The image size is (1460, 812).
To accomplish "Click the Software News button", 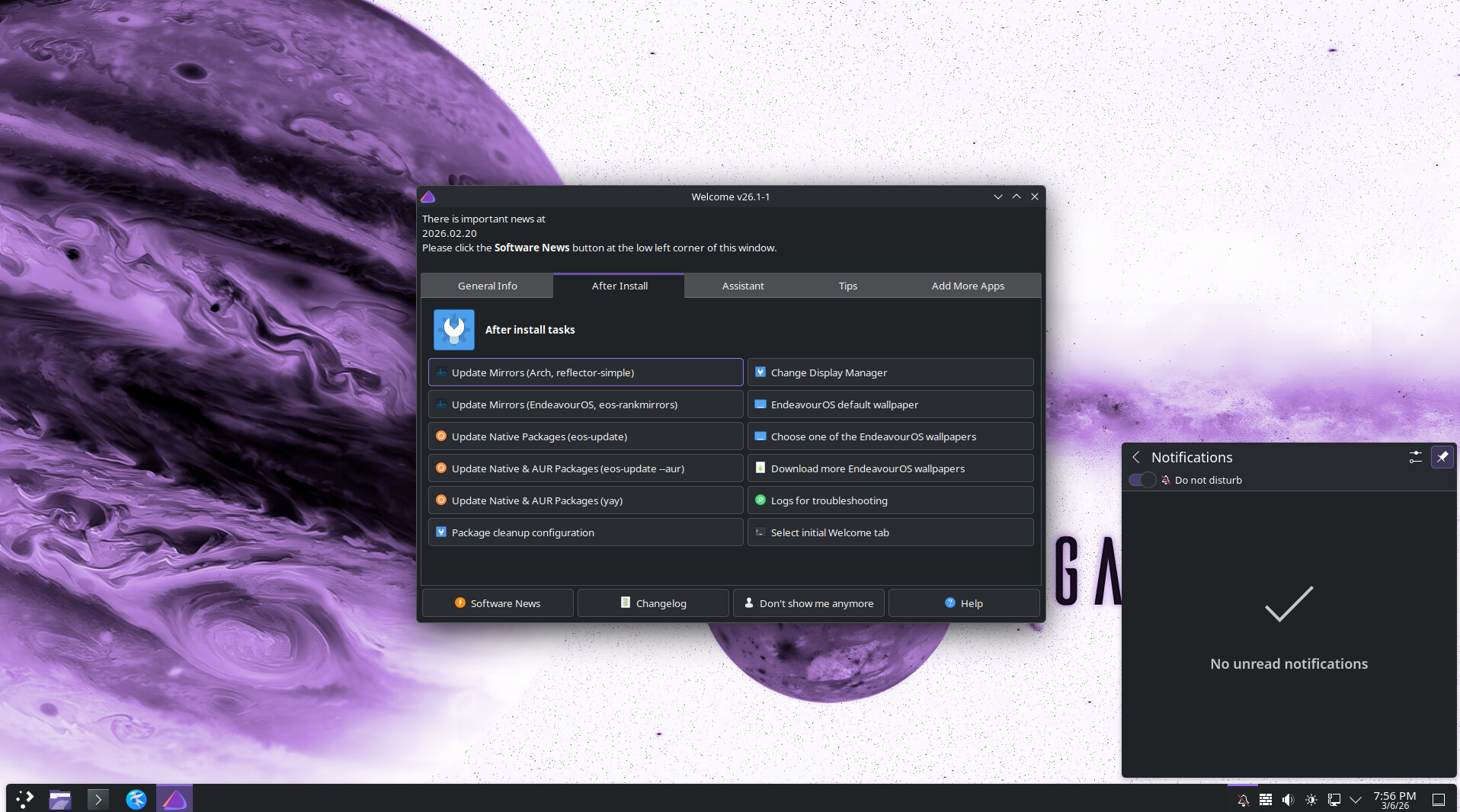I will click(498, 603).
